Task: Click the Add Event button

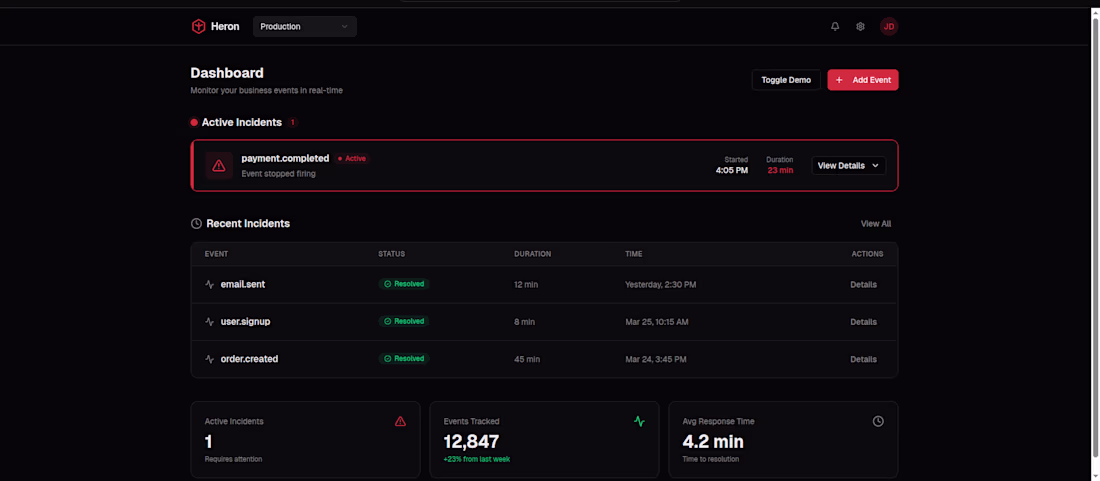Action: pyautogui.click(x=863, y=80)
